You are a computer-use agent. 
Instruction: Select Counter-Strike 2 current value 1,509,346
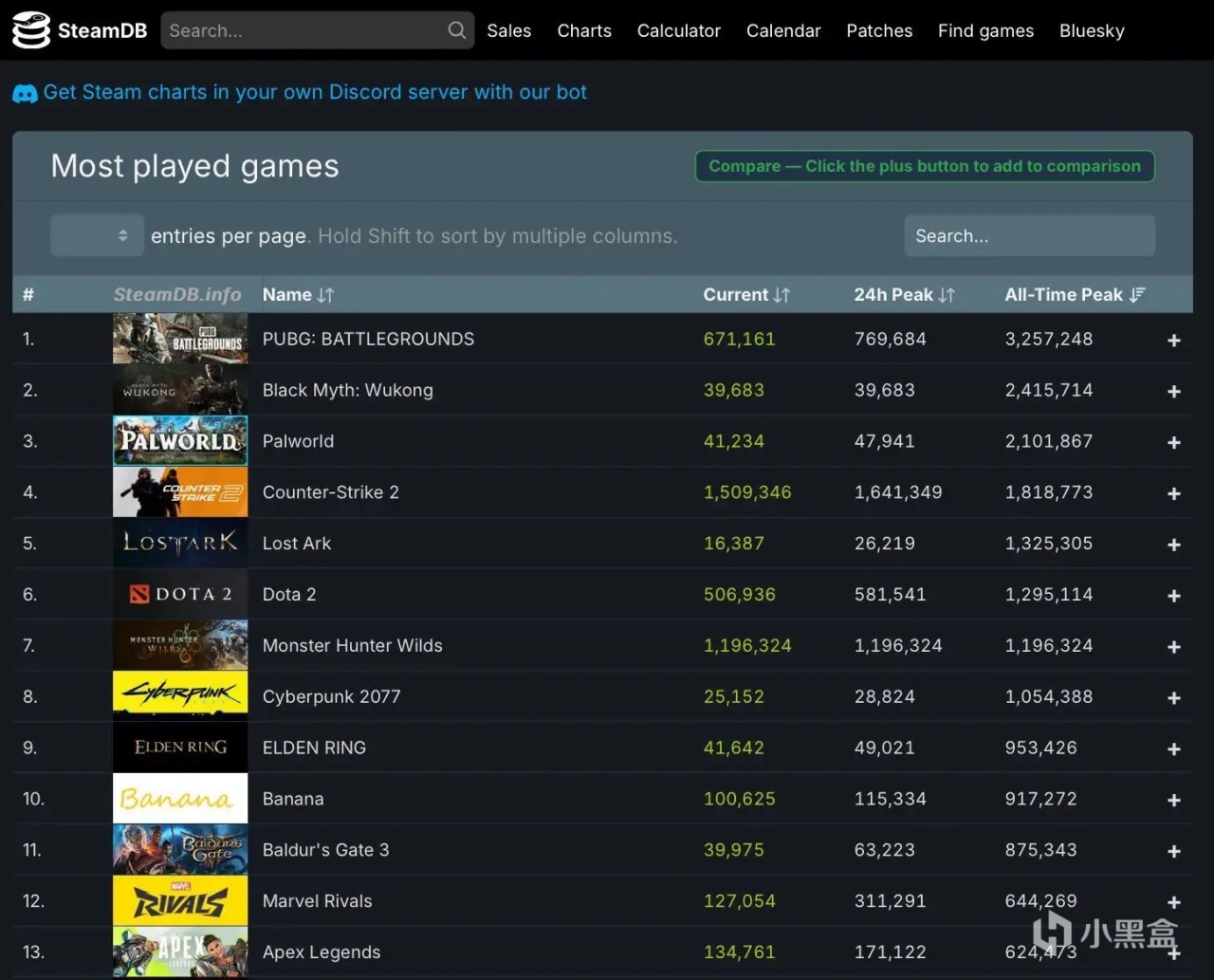coord(747,492)
